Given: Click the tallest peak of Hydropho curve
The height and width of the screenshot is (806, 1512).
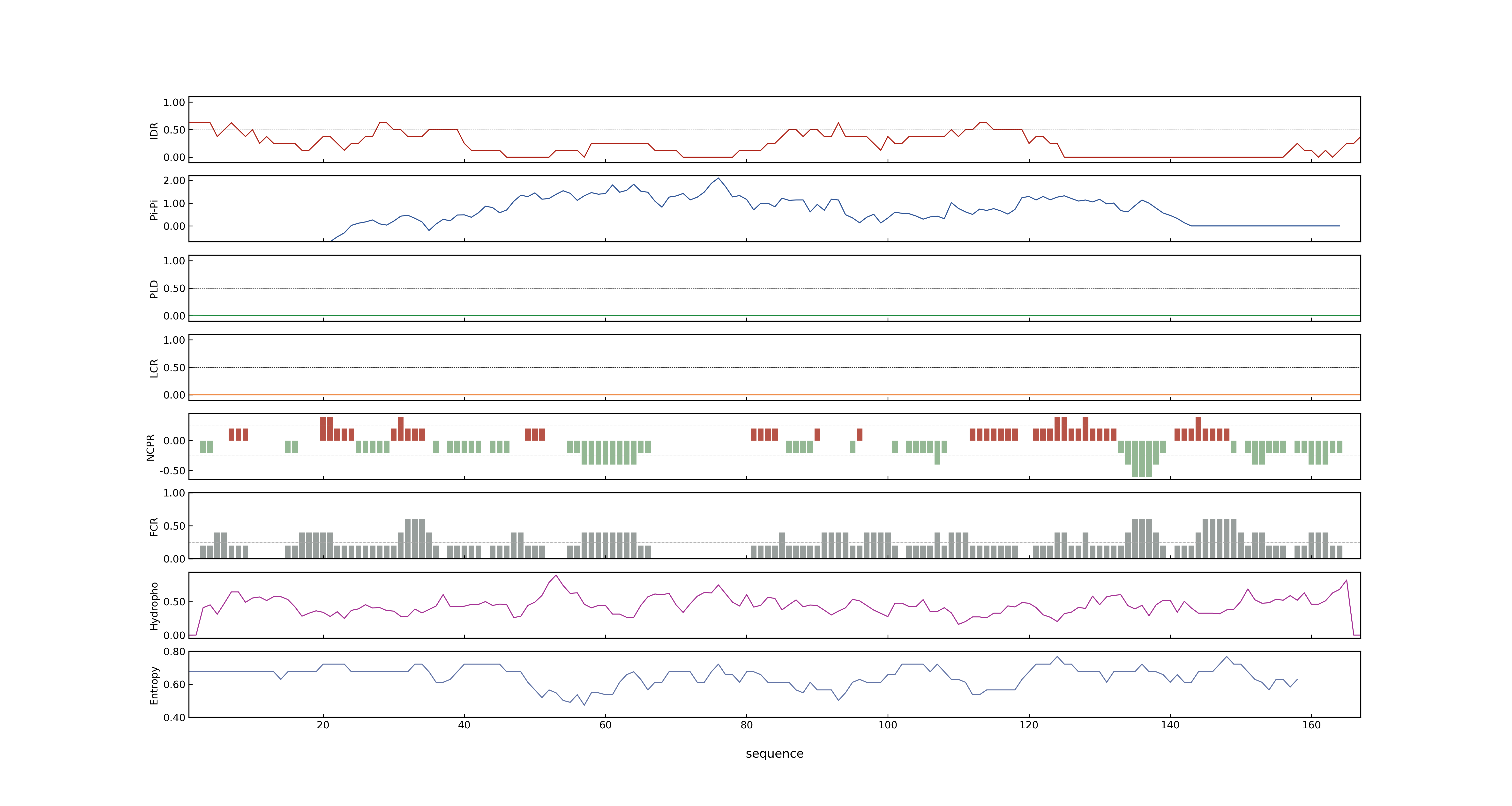Looking at the screenshot, I should (556, 576).
